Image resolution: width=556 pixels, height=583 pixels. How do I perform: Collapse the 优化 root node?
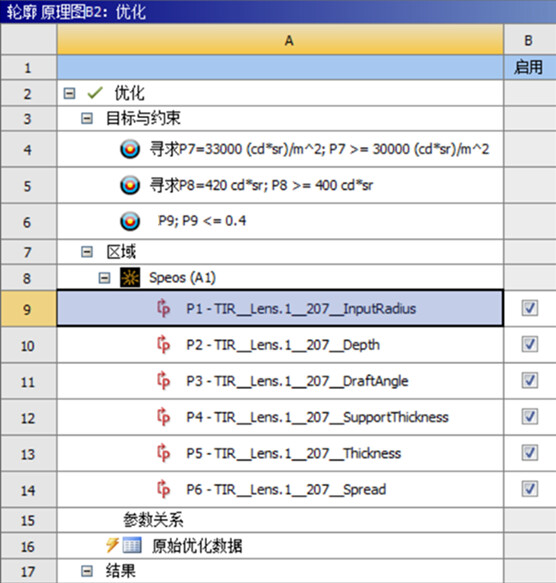coord(69,93)
